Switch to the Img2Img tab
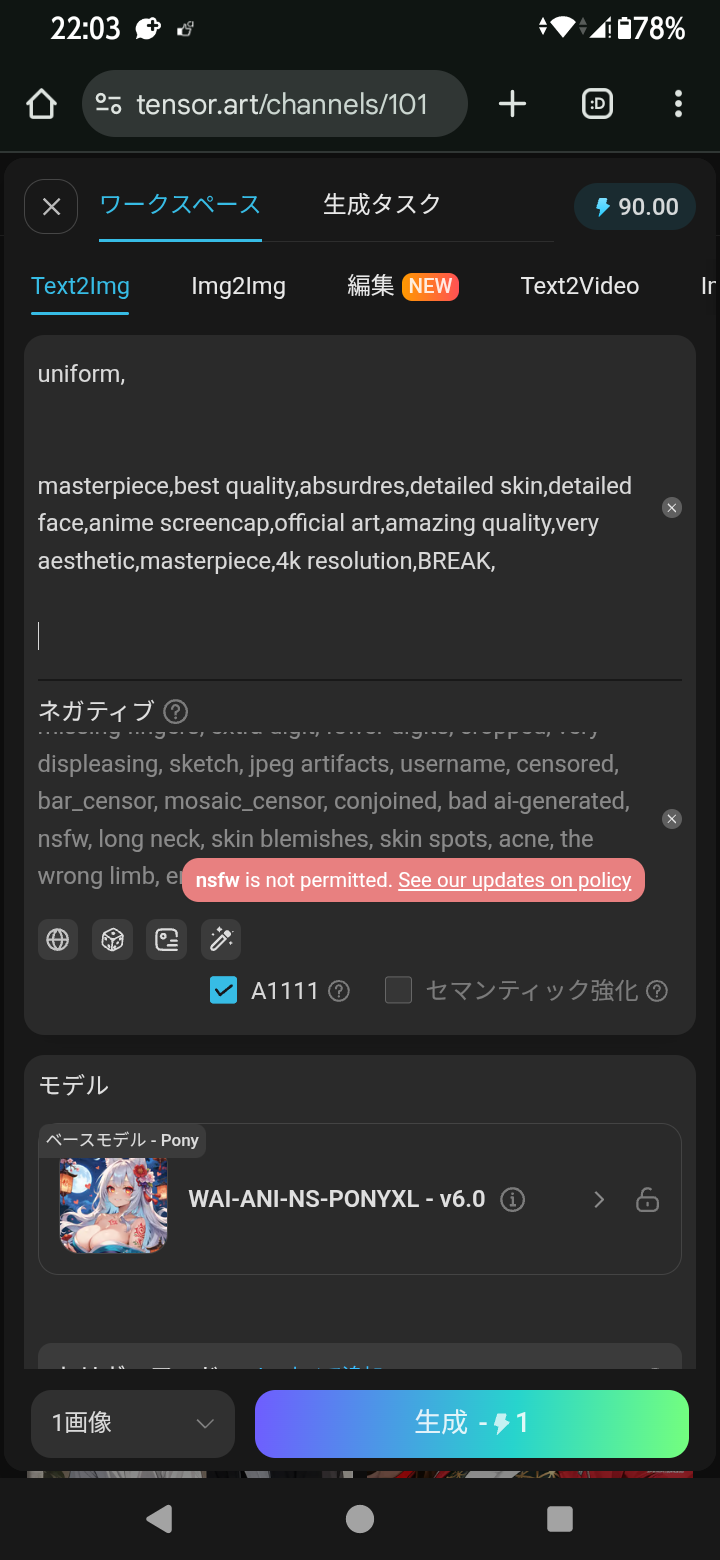The width and height of the screenshot is (720, 1560). point(238,286)
